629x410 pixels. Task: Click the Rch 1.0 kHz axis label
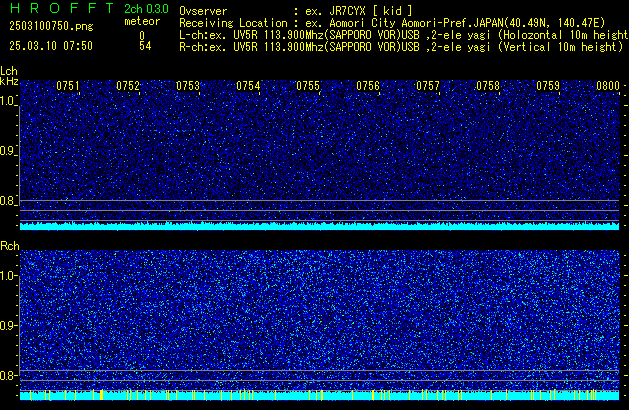[x=7, y=276]
